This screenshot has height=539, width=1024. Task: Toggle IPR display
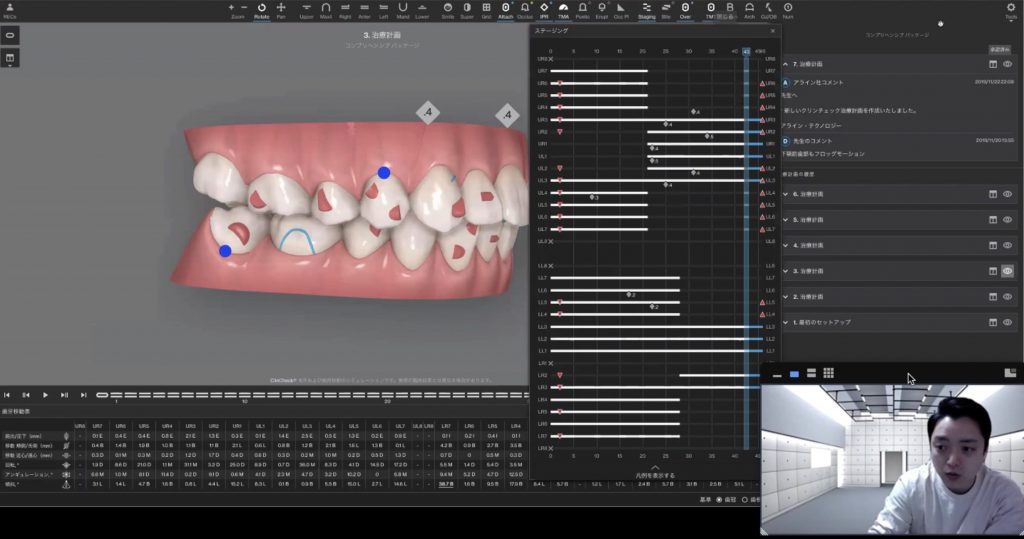pyautogui.click(x=544, y=10)
